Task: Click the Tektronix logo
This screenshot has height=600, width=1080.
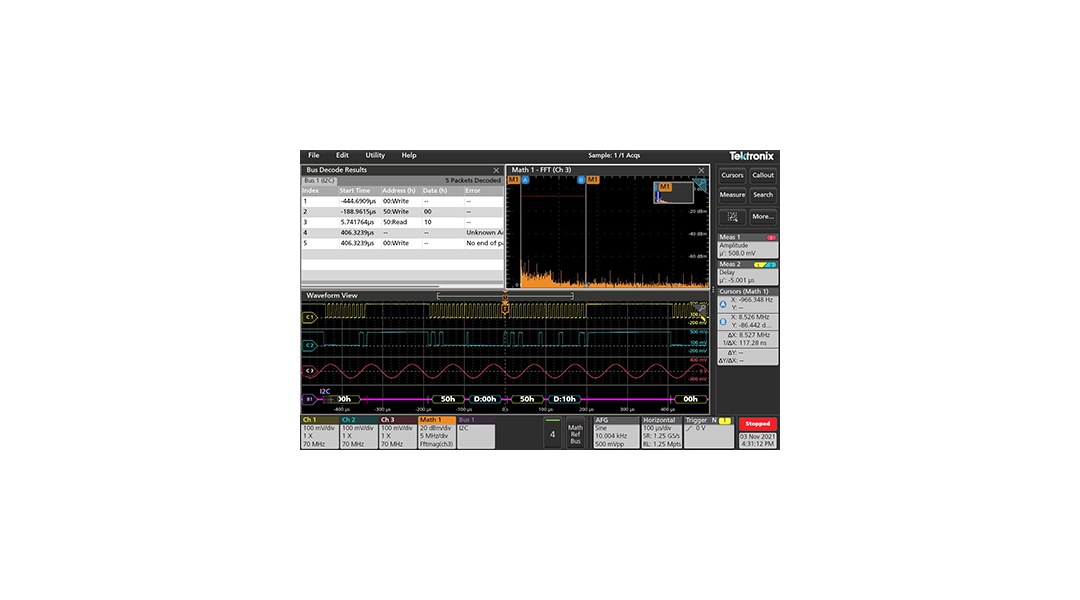Action: 751,156
